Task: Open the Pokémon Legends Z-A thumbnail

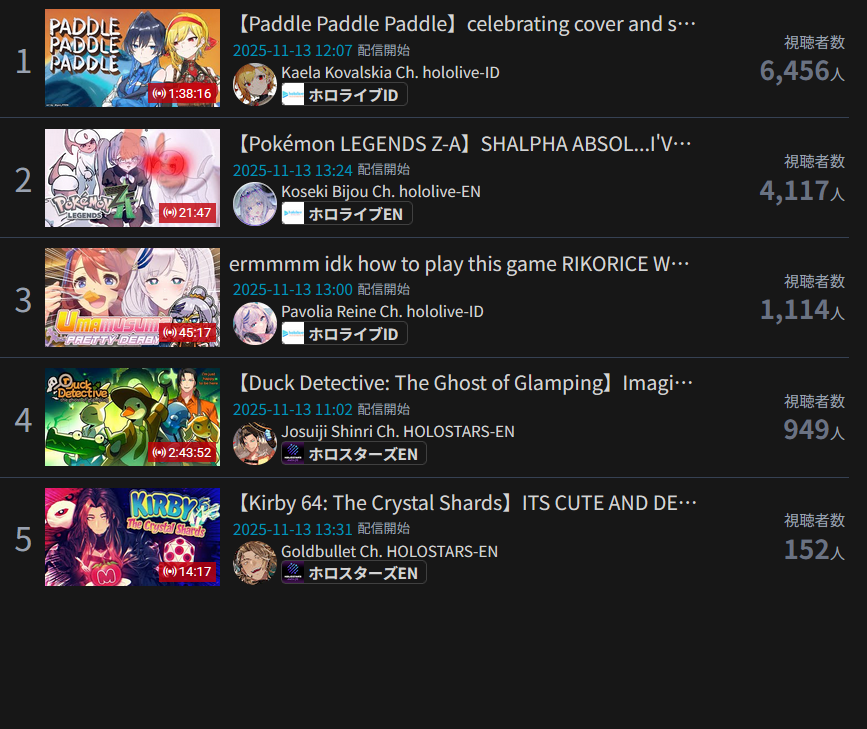Action: [132, 178]
